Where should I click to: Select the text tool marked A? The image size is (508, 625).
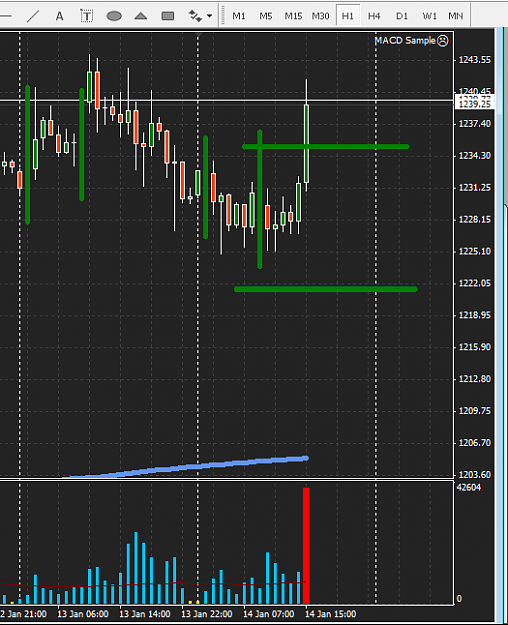(59, 16)
